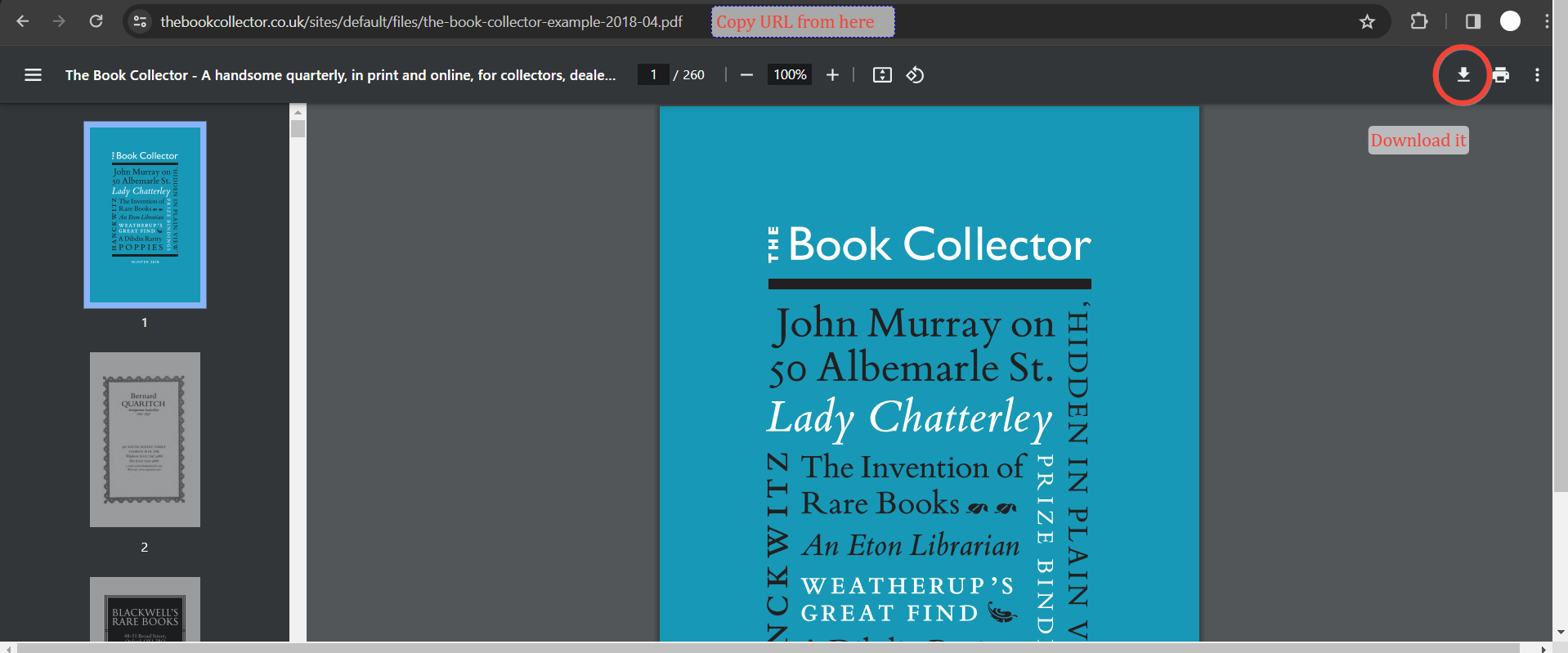Open PDF viewer more actions menu

coord(1537,75)
